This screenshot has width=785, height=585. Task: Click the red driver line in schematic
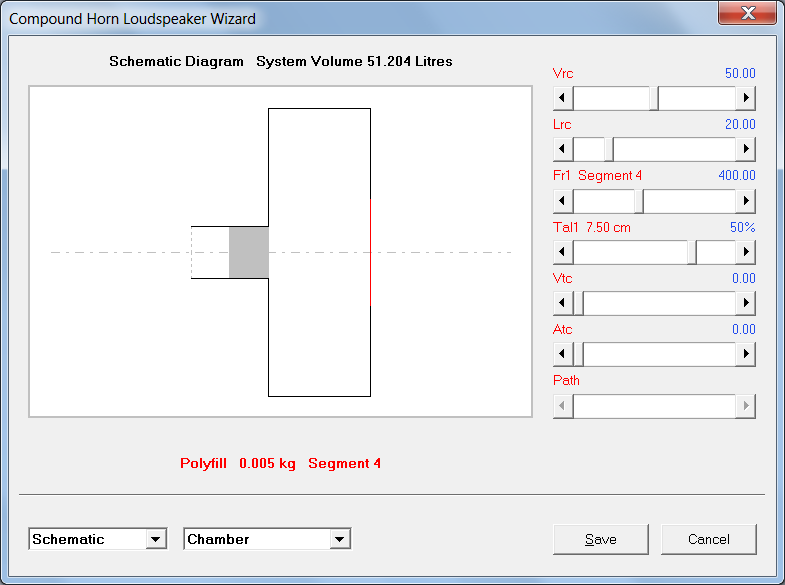[370, 252]
